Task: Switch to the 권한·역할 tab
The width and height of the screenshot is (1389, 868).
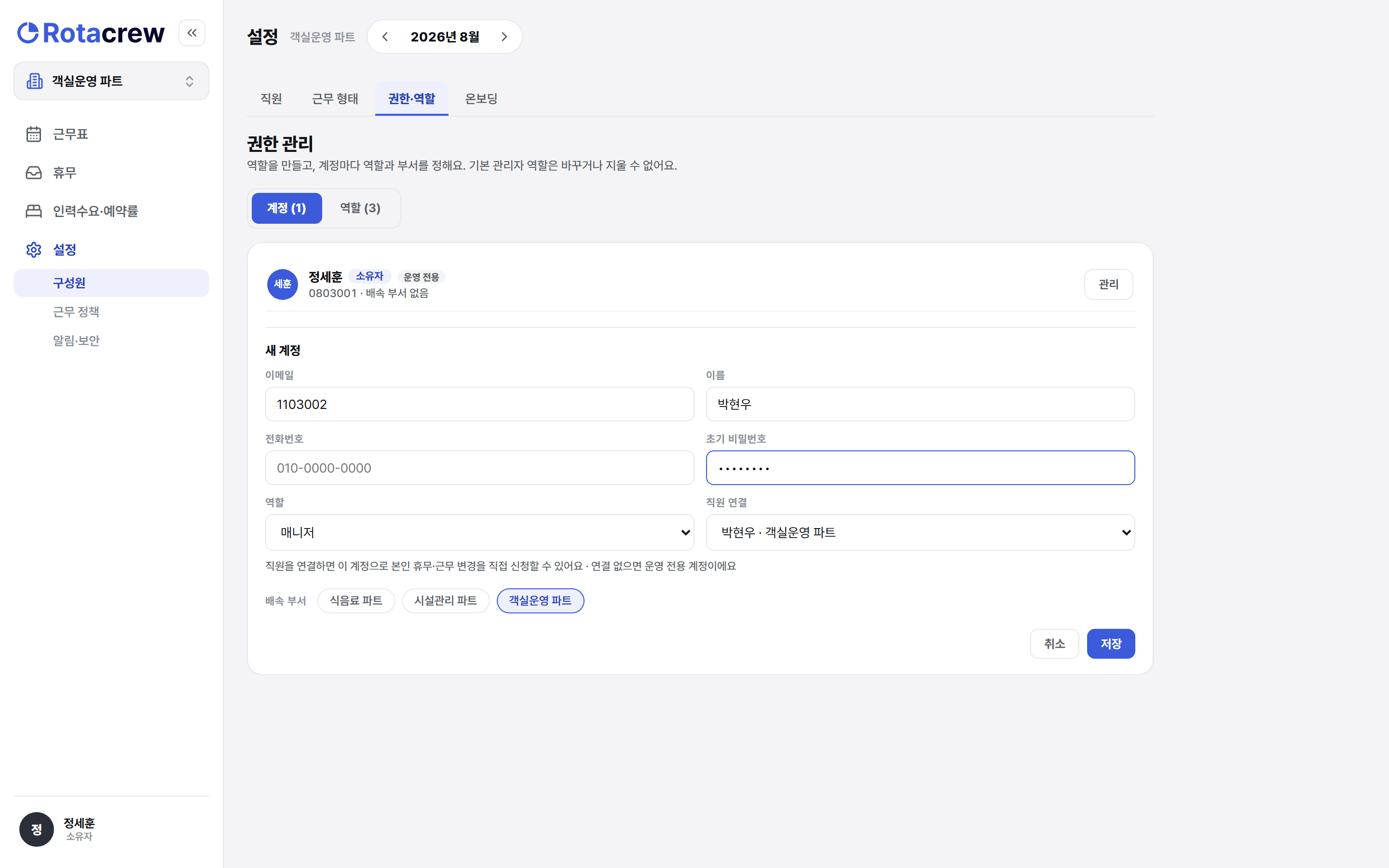Action: [411, 99]
